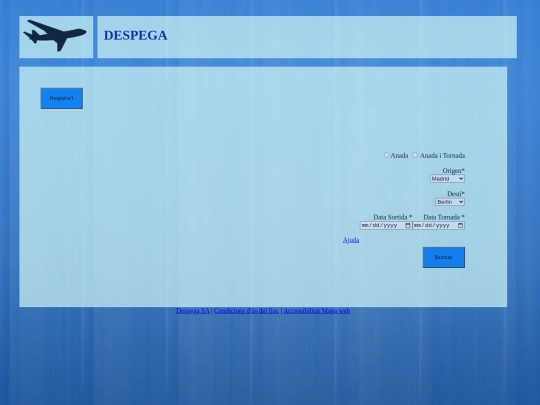Click the Buscar search button
This screenshot has width=540, height=405.
tap(444, 257)
